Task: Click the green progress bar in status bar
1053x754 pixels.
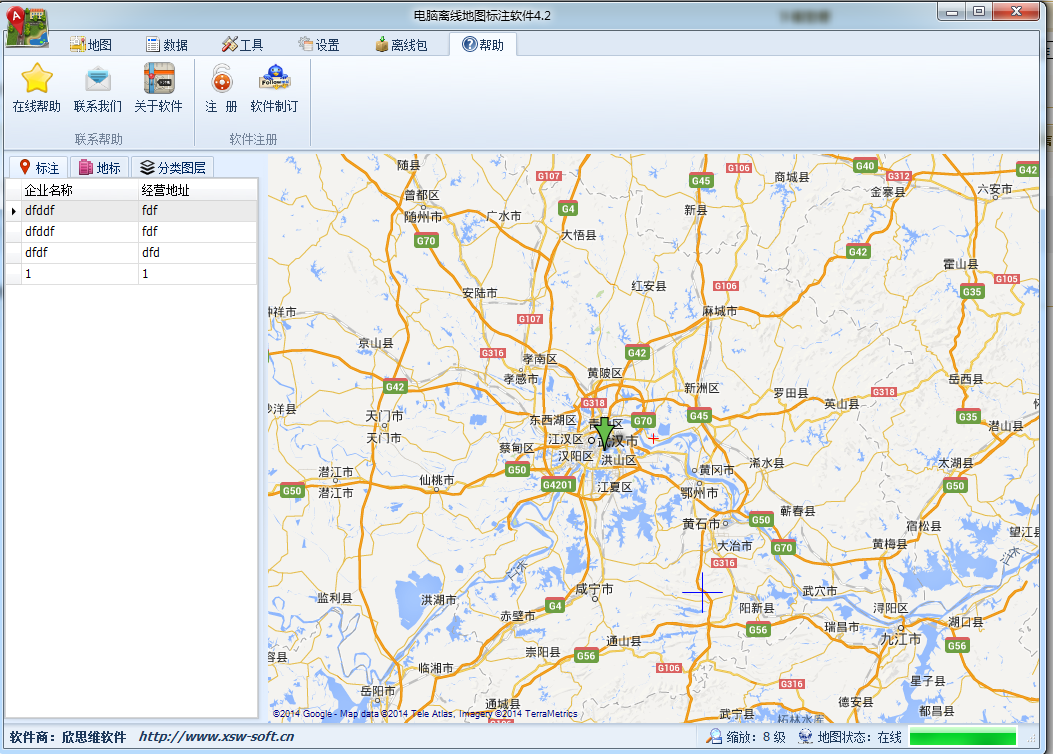Action: 962,738
